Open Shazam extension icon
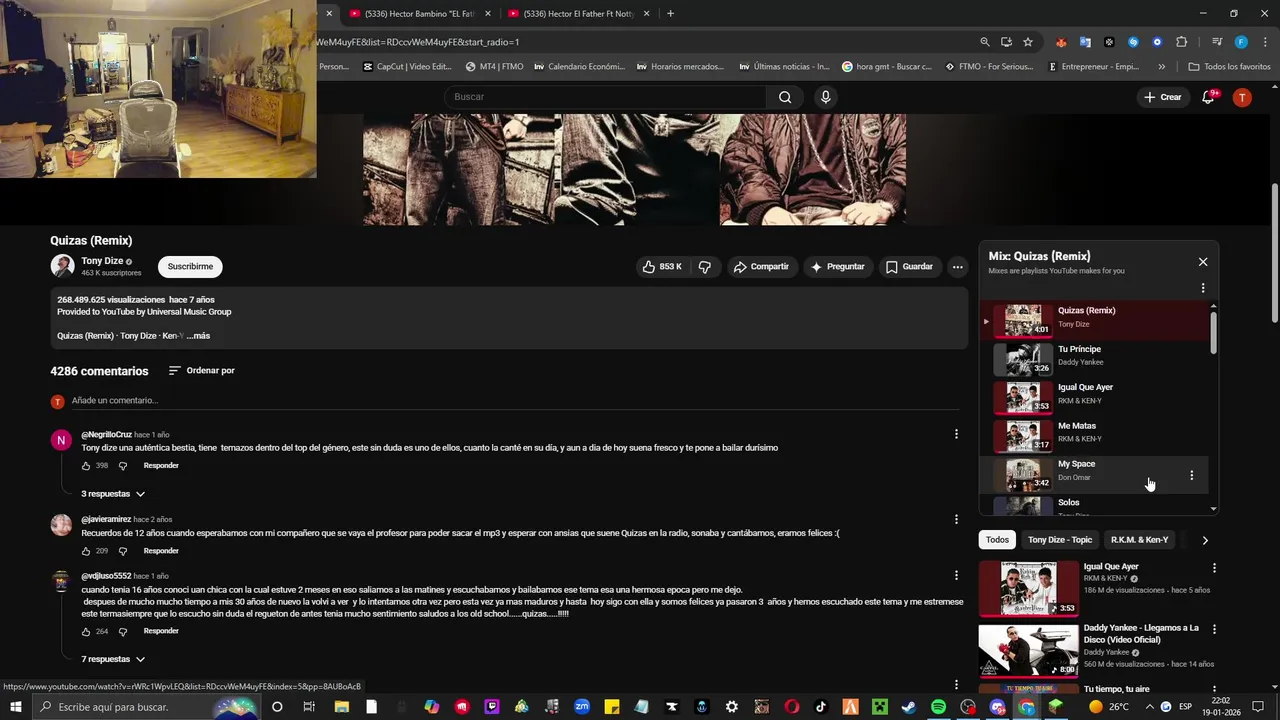Viewport: 1280px width, 720px height. 1133,42
